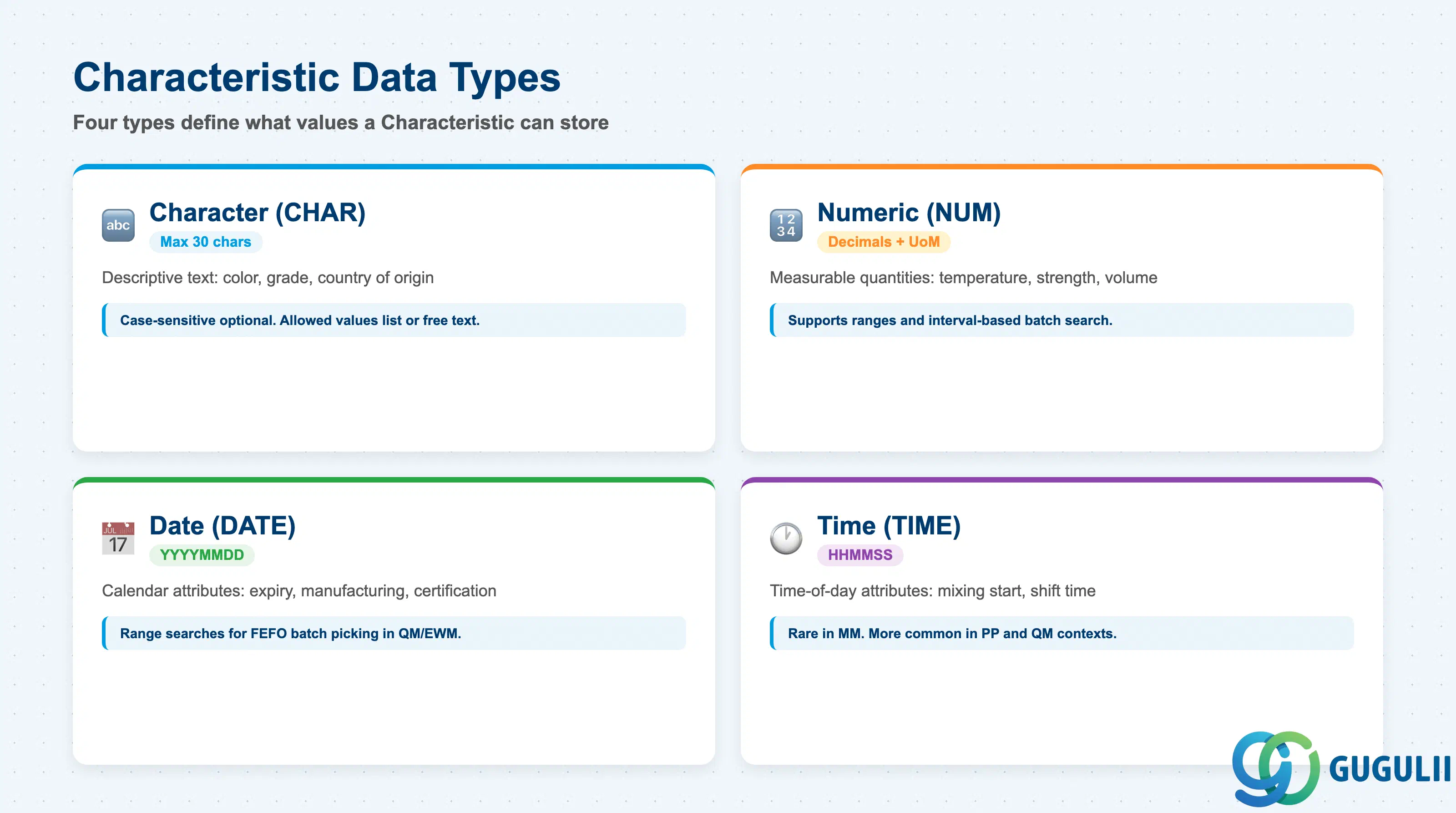Image resolution: width=1456 pixels, height=813 pixels.
Task: Click the clock icon beside Time (TIME)
Action: tap(786, 538)
